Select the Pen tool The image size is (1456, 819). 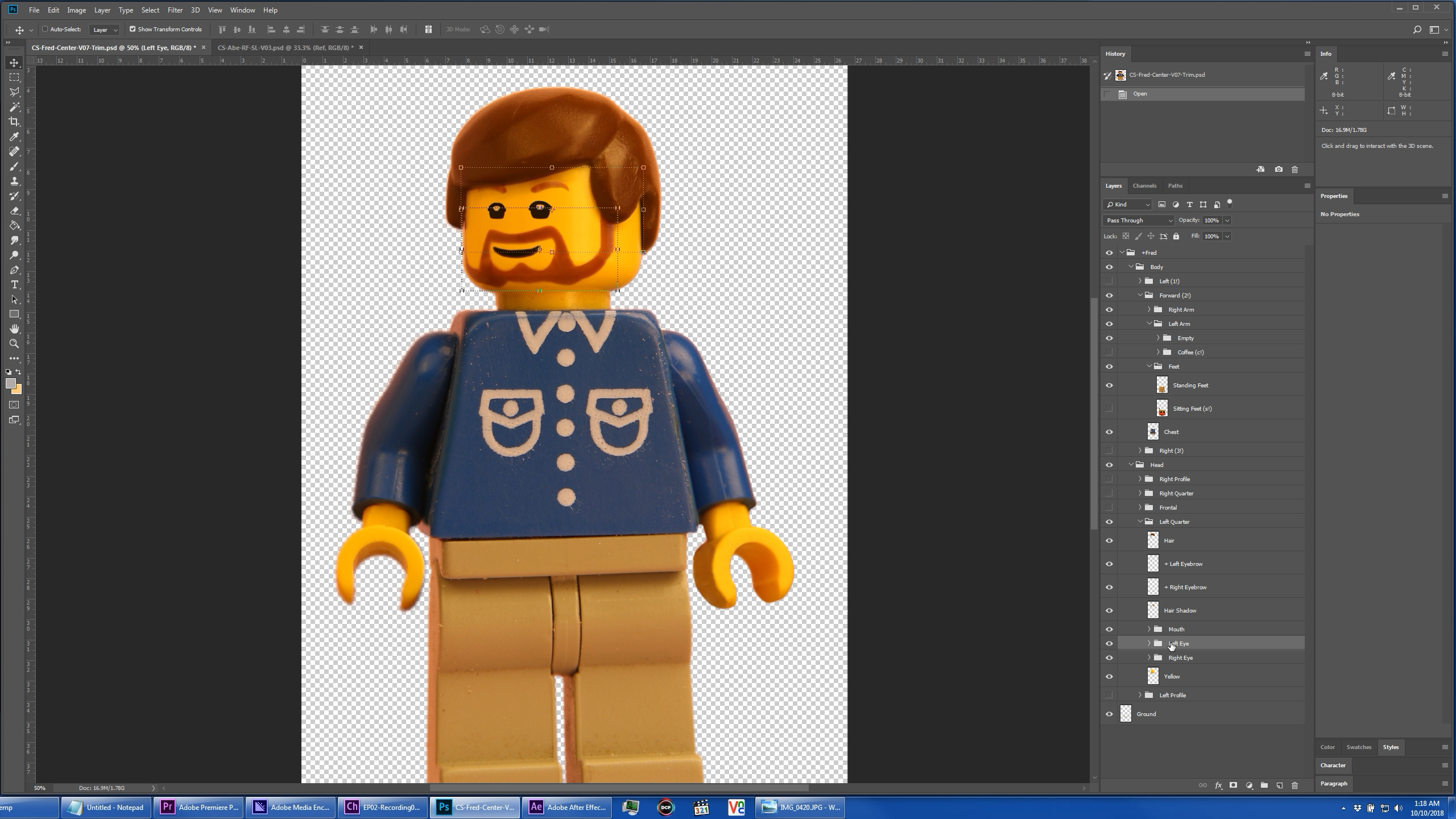(x=14, y=270)
